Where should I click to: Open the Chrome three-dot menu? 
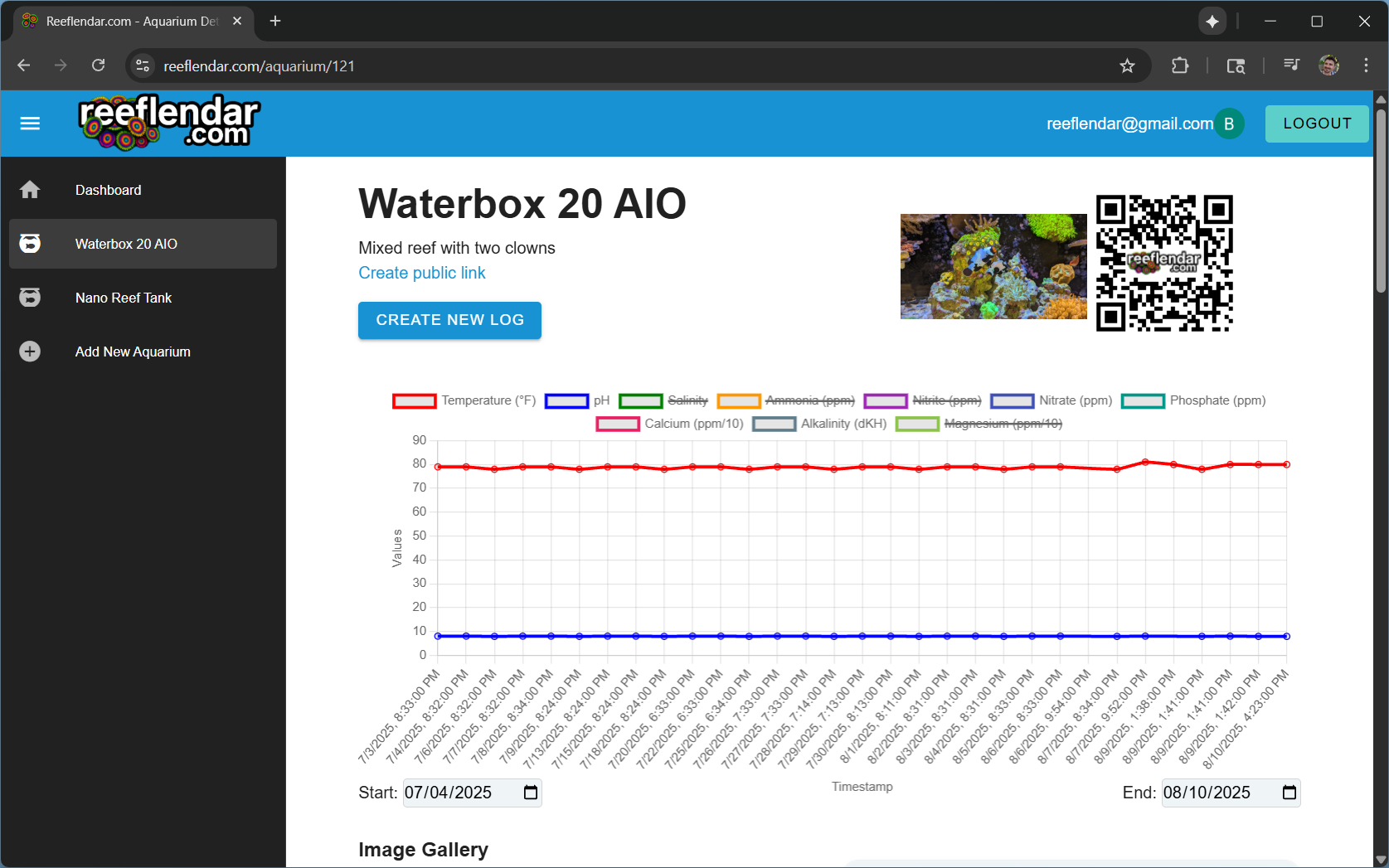pyautogui.click(x=1366, y=65)
